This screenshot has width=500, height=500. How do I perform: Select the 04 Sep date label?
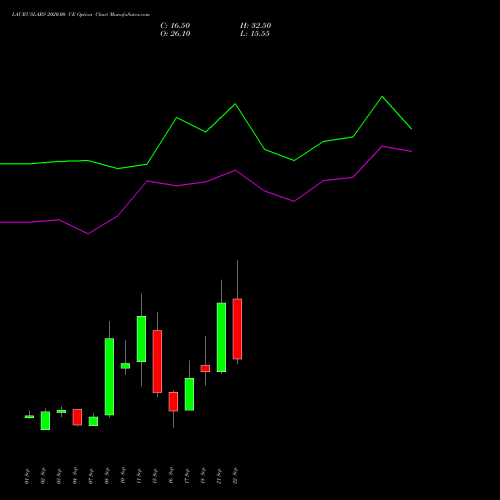[75, 476]
